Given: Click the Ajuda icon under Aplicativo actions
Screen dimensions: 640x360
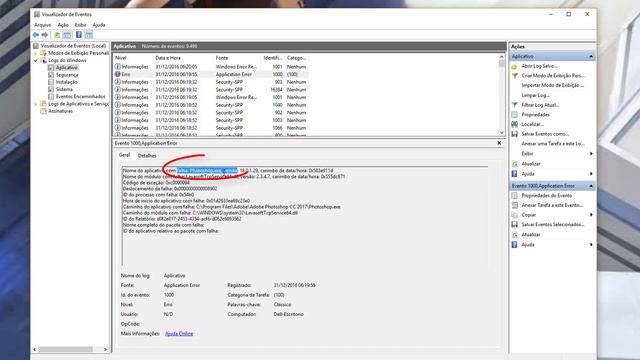Looking at the screenshot, I should [514, 174].
